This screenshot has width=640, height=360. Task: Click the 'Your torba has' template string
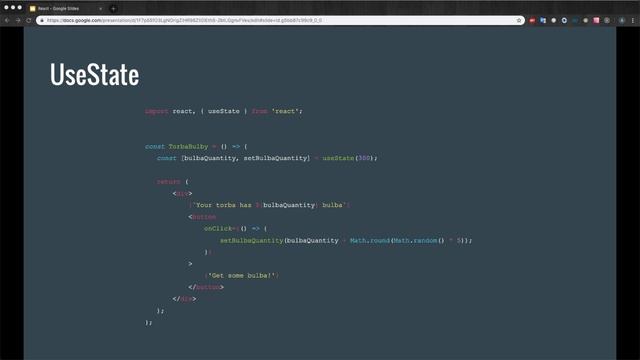tap(270, 205)
